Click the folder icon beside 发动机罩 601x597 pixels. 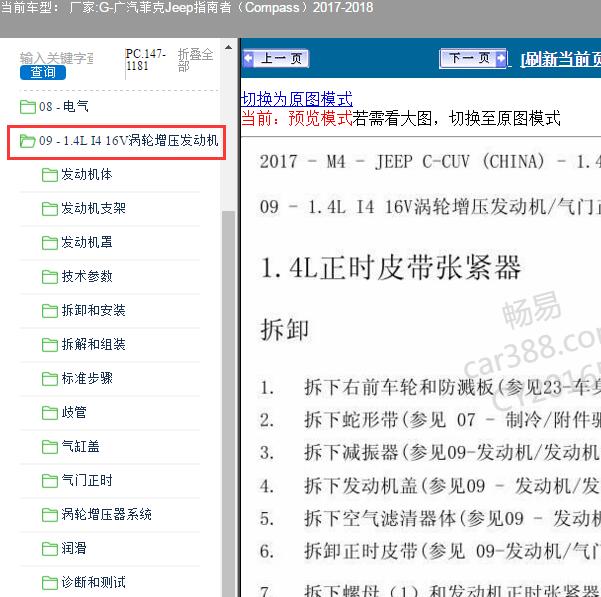[50, 243]
